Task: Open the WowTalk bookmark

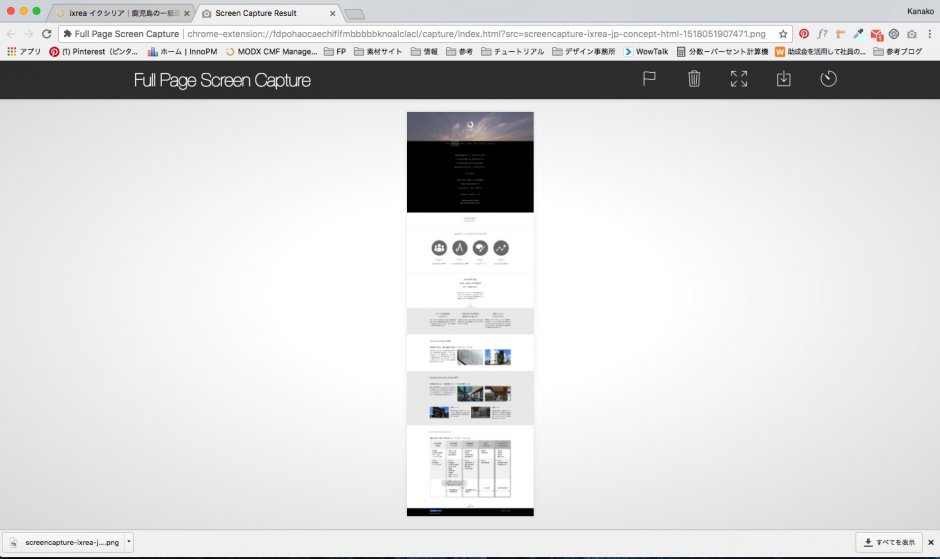Action: click(x=646, y=51)
